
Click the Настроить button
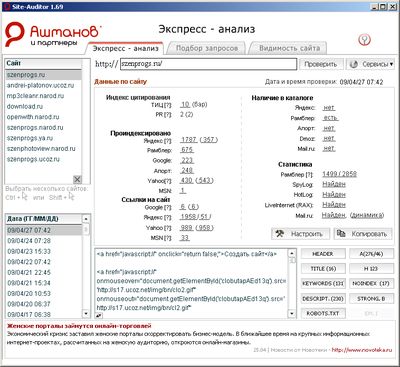click(300, 234)
